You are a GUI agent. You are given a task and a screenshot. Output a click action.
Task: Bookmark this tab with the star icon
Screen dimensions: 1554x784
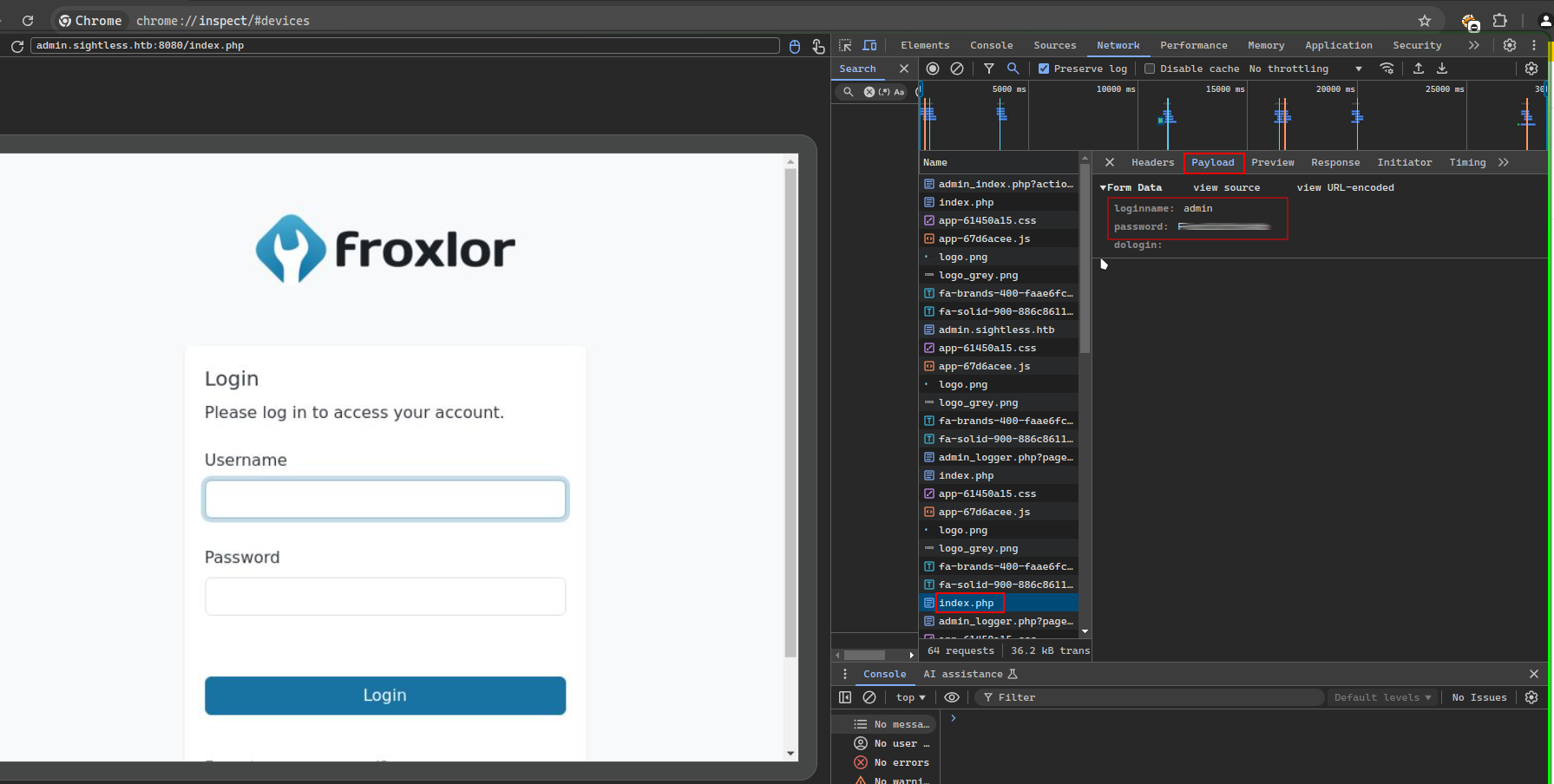pos(1425,21)
